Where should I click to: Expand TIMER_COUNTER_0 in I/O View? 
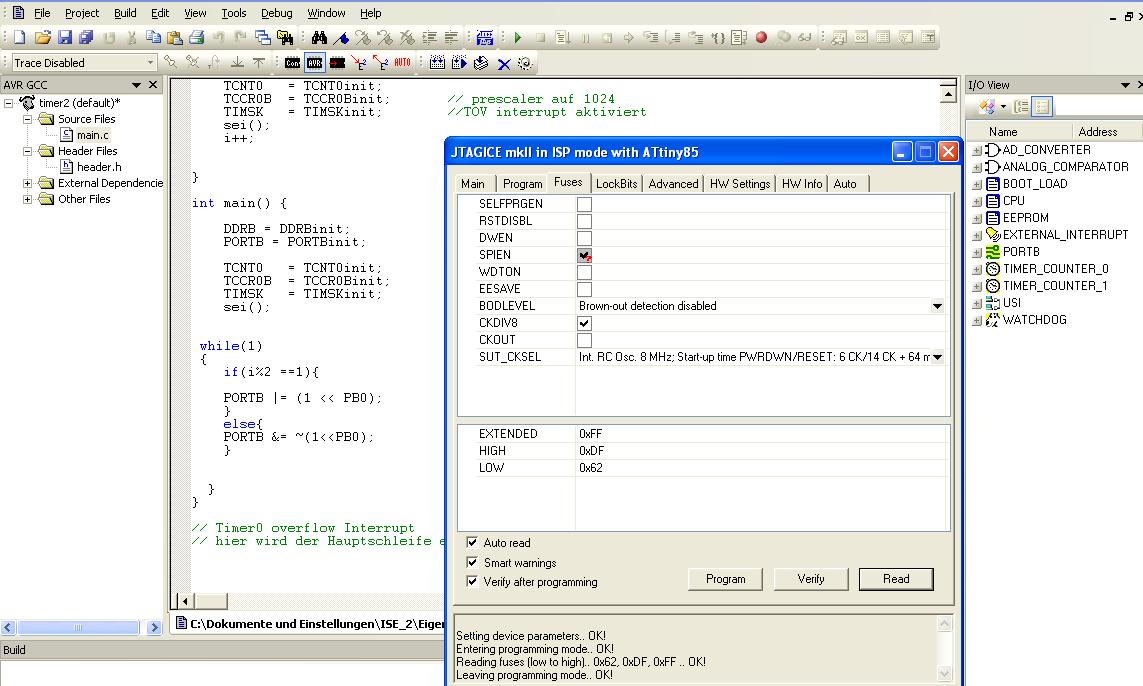click(977, 269)
